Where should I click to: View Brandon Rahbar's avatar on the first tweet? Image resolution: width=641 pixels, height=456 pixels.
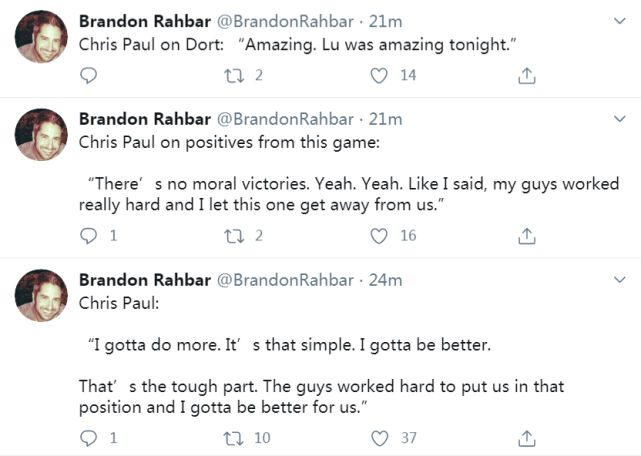click(x=41, y=37)
